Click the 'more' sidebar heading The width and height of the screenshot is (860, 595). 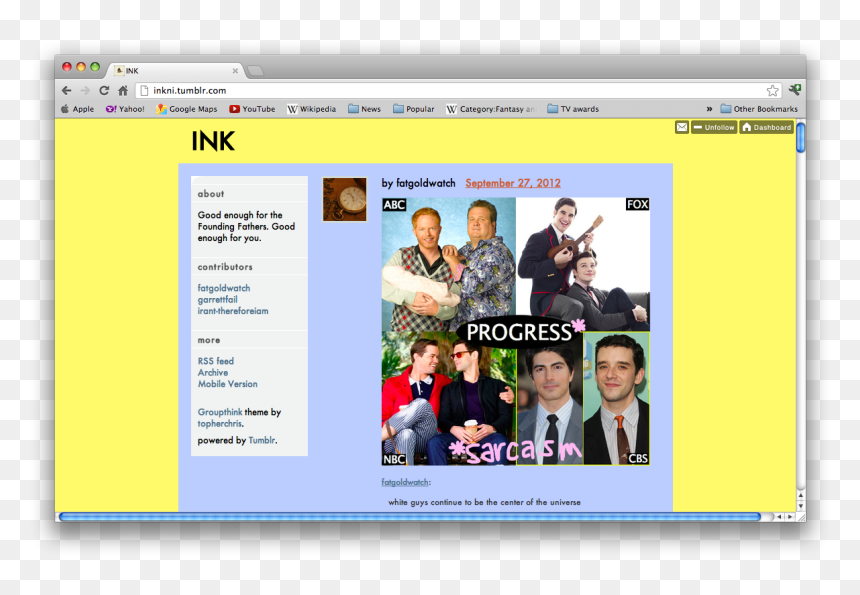click(208, 340)
